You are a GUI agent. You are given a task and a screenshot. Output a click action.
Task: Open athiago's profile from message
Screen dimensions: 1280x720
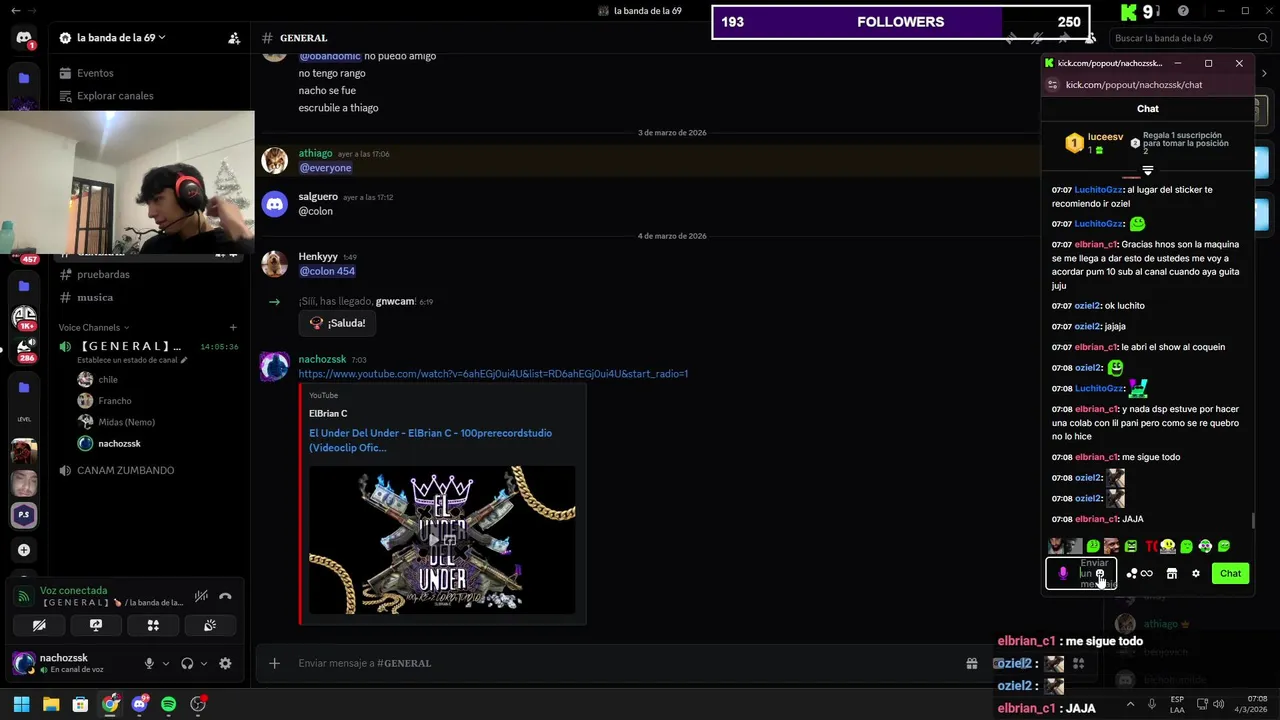315,153
